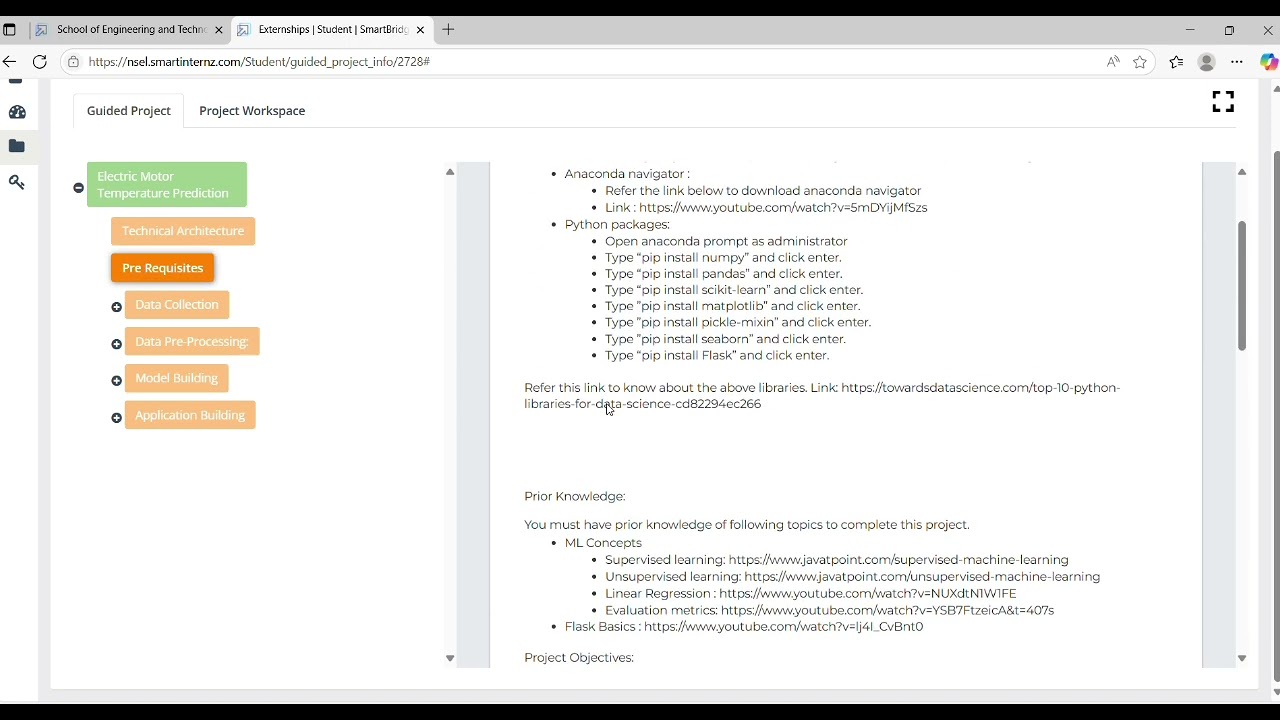
Task: Click the 'pip install pandas' instruction line
Action: point(724,274)
